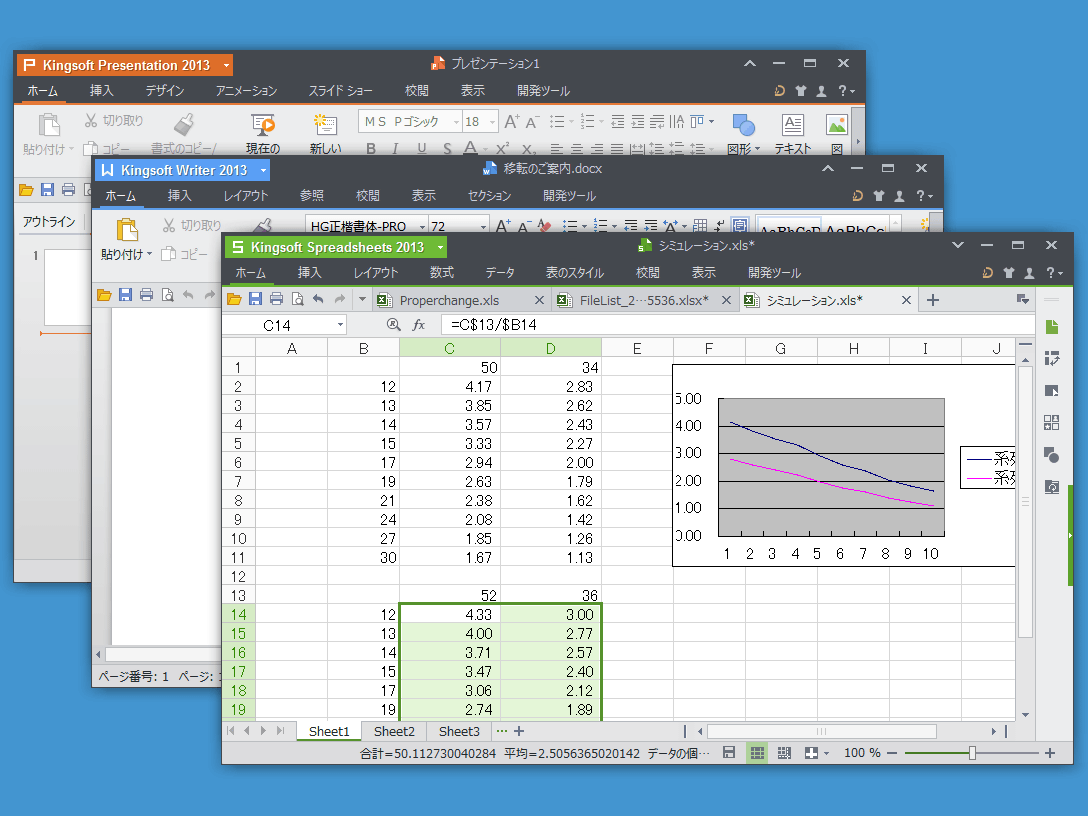Switch to page break preview in status bar
This screenshot has height=816, width=1088.
pyautogui.click(x=784, y=753)
